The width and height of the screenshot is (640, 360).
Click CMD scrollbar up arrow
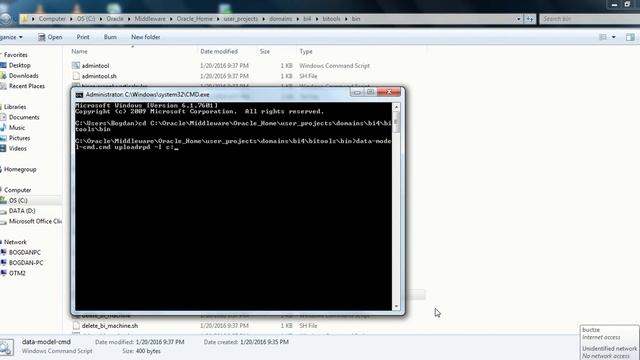click(396, 107)
